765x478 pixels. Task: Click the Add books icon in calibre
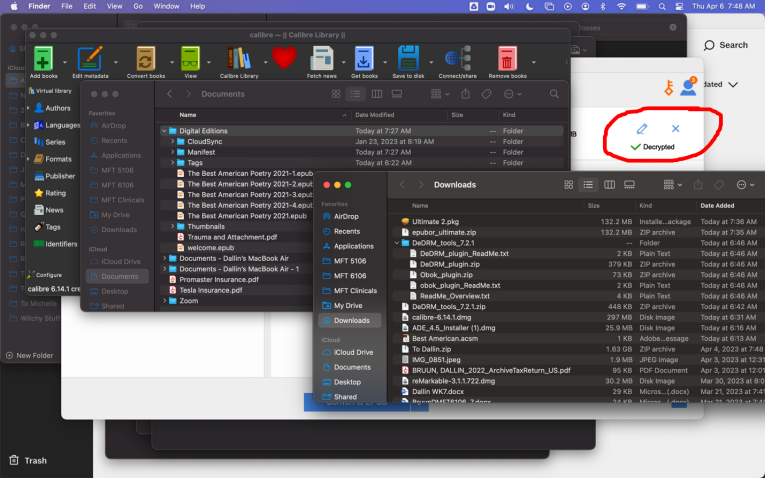[x=43, y=60]
